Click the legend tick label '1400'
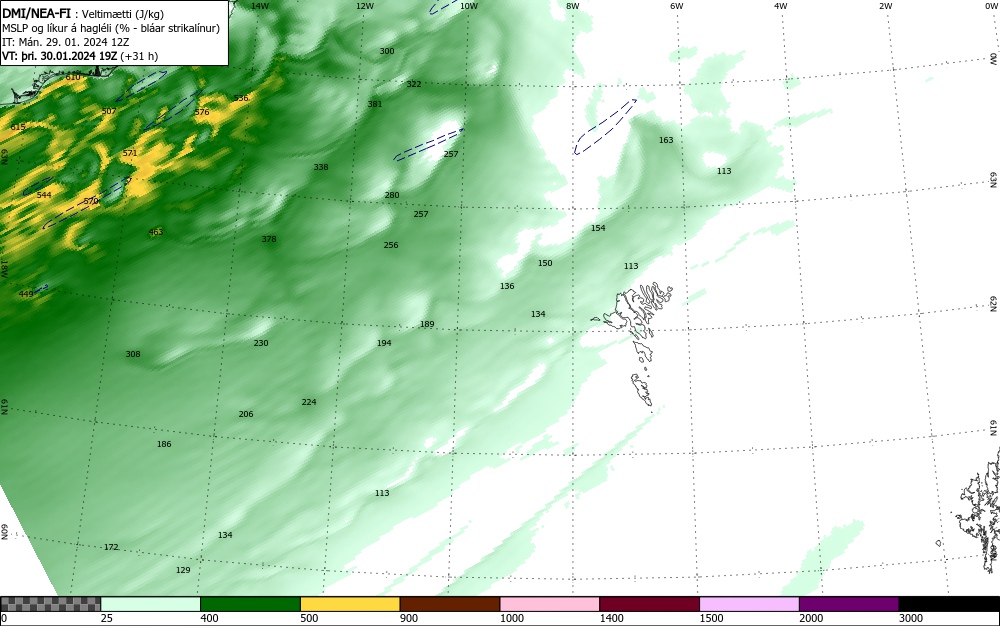1000x626 pixels. pyautogui.click(x=612, y=618)
